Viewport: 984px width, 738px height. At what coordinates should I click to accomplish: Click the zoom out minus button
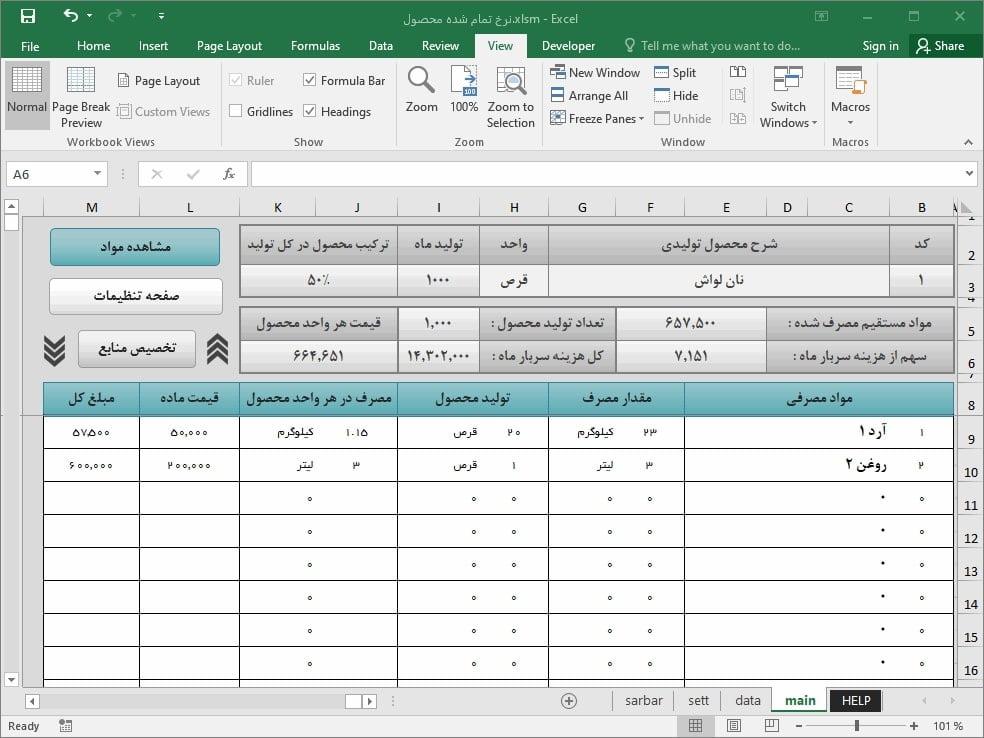pyautogui.click(x=799, y=726)
